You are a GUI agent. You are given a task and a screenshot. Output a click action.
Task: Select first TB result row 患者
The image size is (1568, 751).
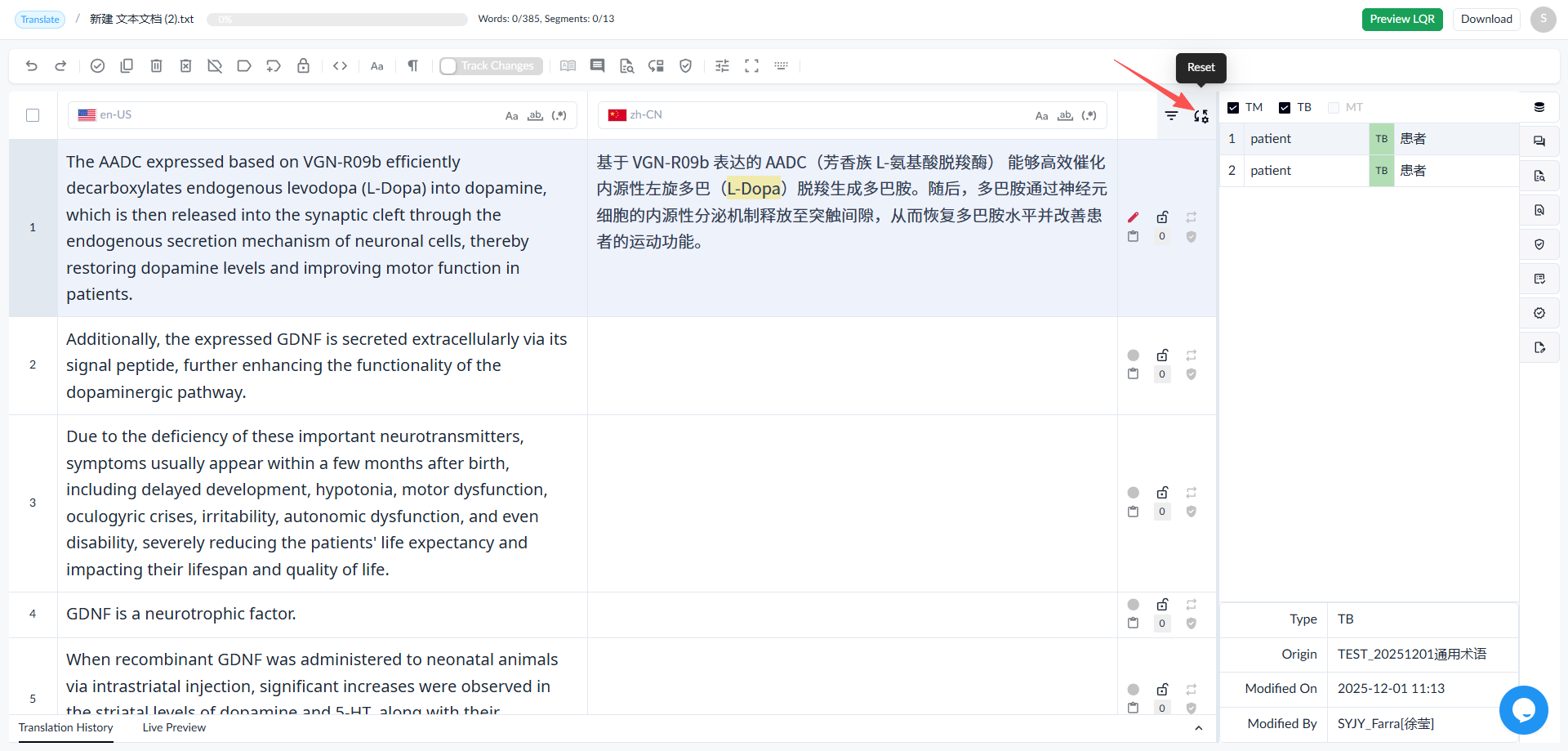coord(1370,139)
